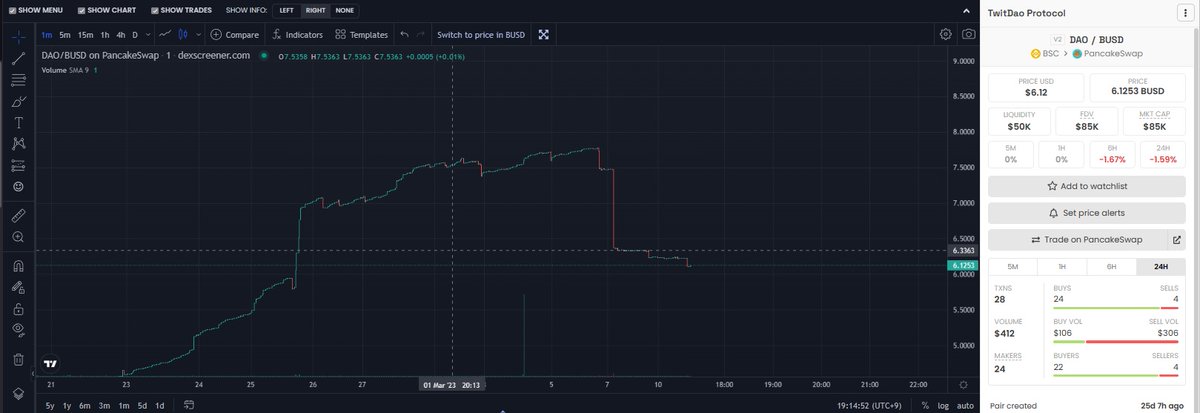Screen dimensions: 1200x413
Task: Select the 15m interval
Action: [86, 34]
